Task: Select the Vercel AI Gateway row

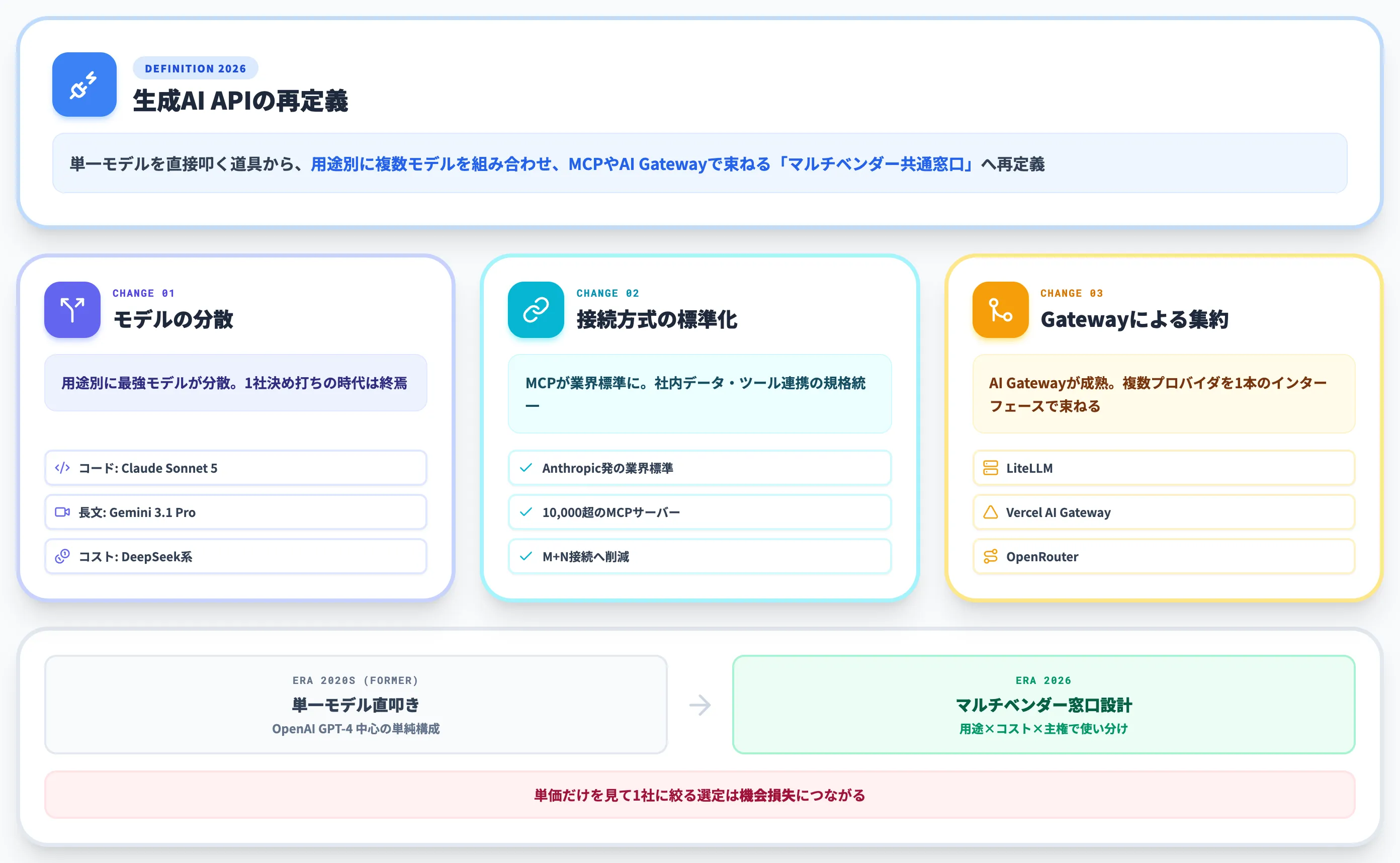Action: (1163, 512)
